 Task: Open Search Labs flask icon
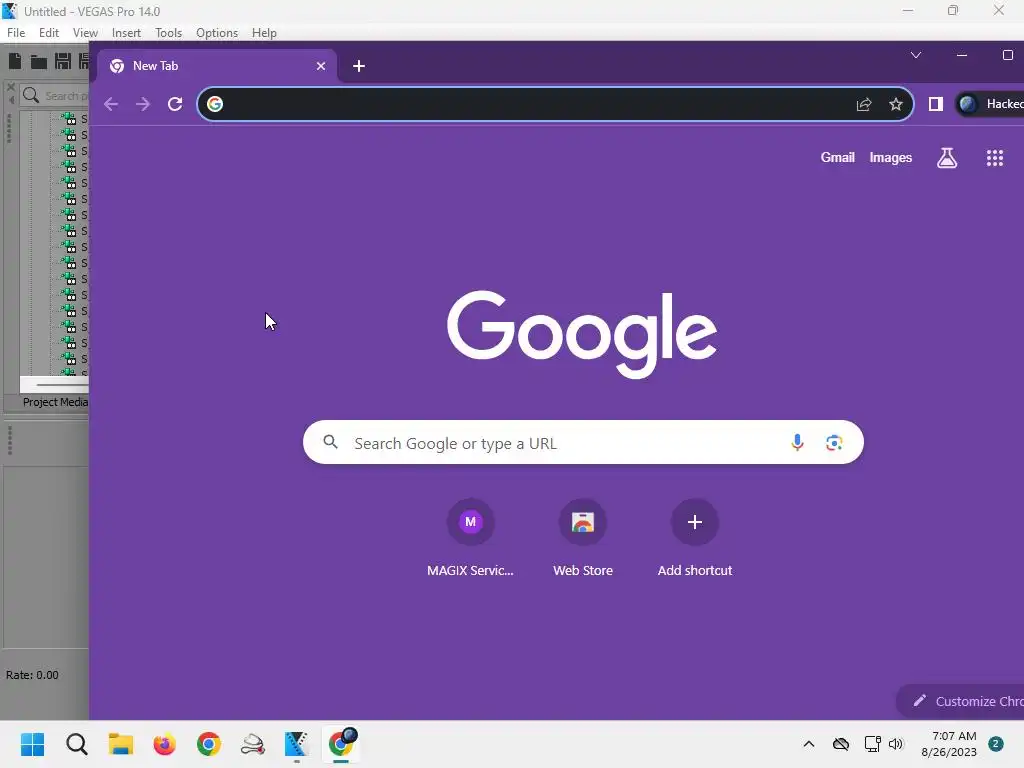click(947, 157)
